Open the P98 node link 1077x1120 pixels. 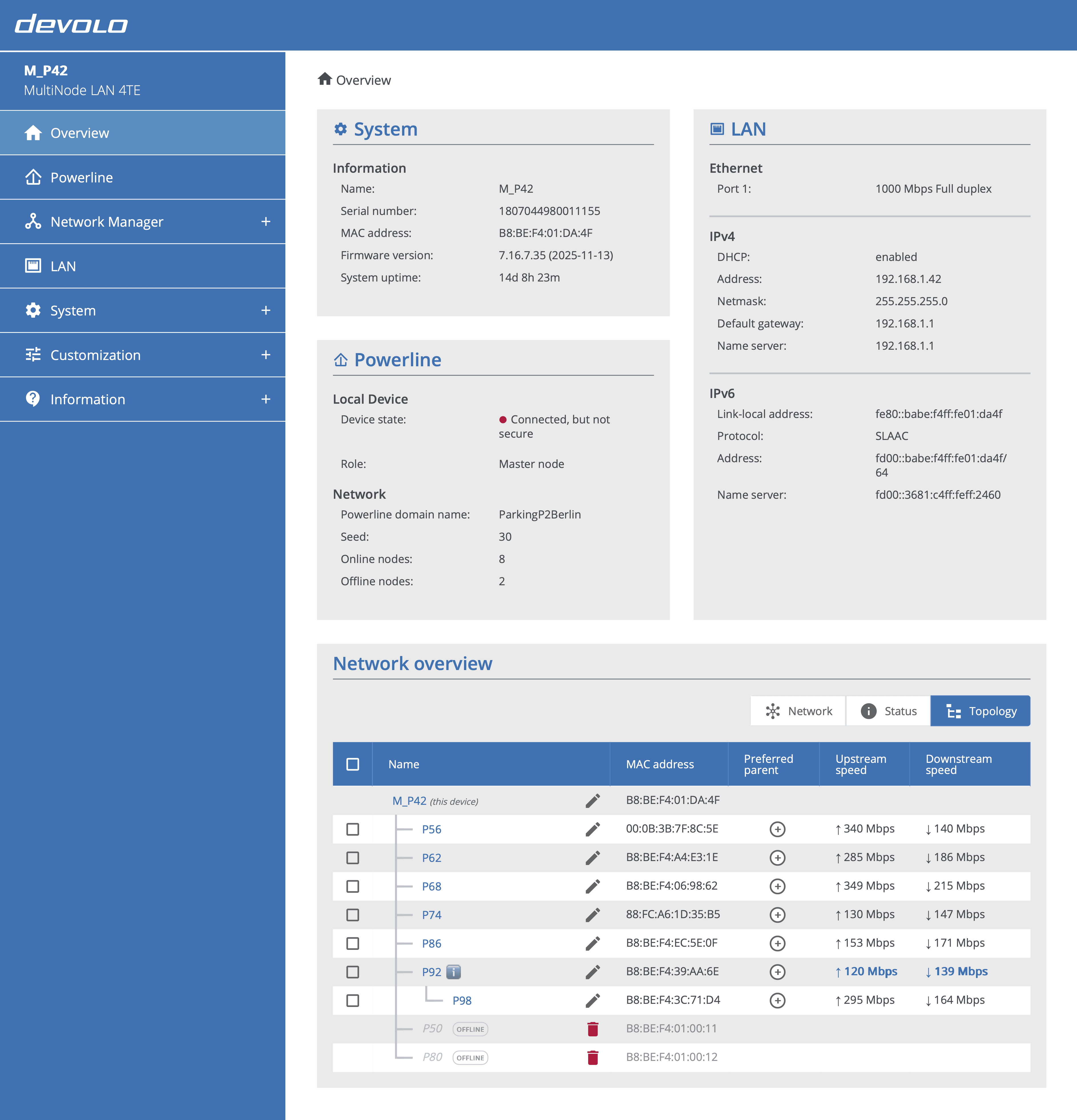pos(461,1001)
